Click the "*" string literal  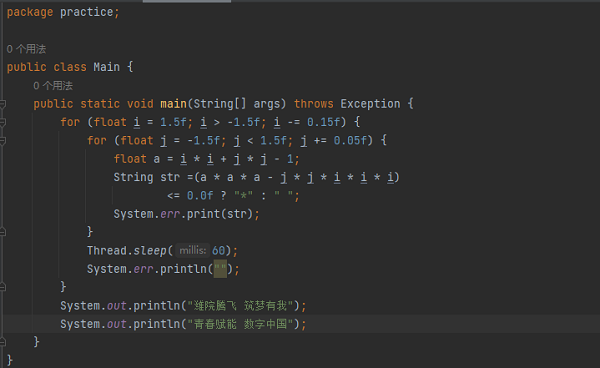coord(243,195)
